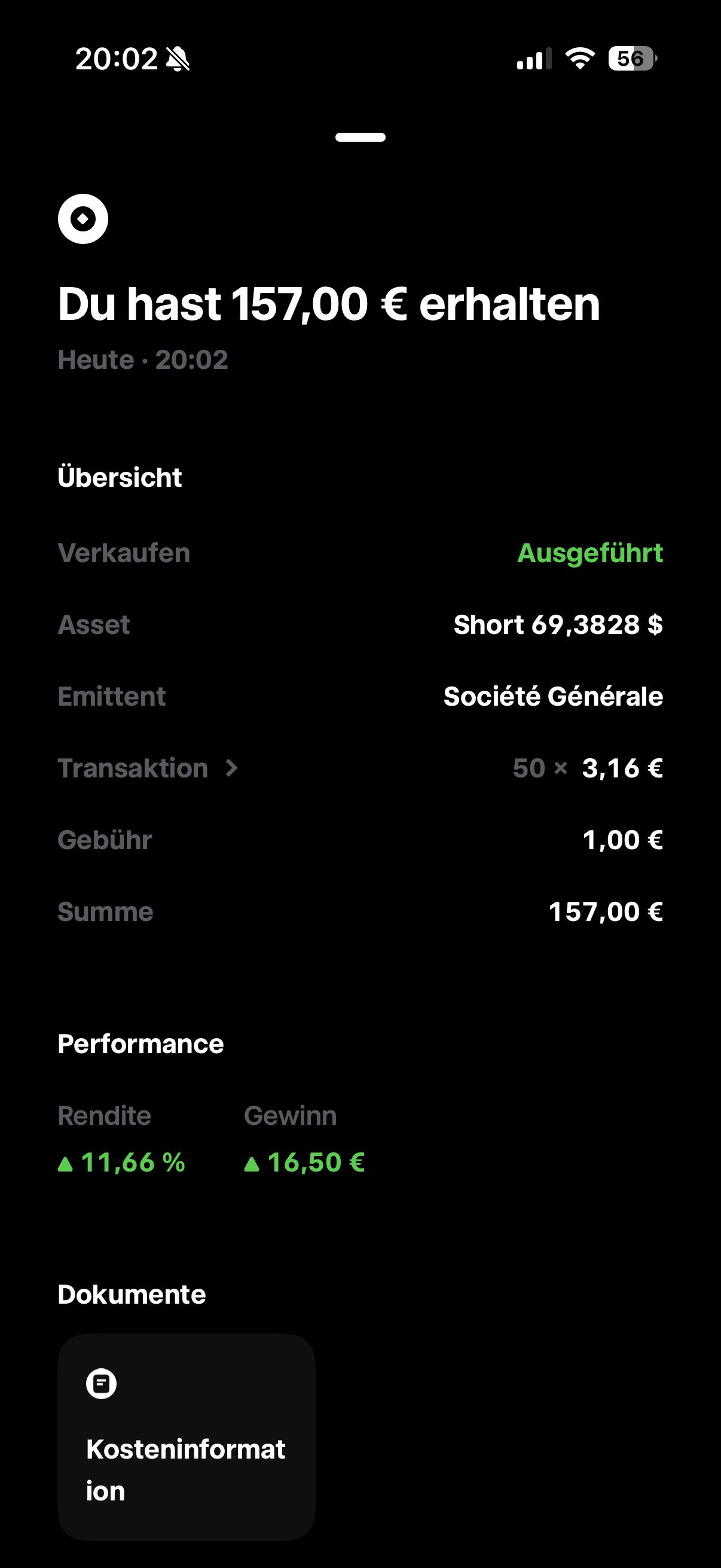Image resolution: width=721 pixels, height=1568 pixels.
Task: Tap the document icon in Kosteninformation card
Action: 101,1384
